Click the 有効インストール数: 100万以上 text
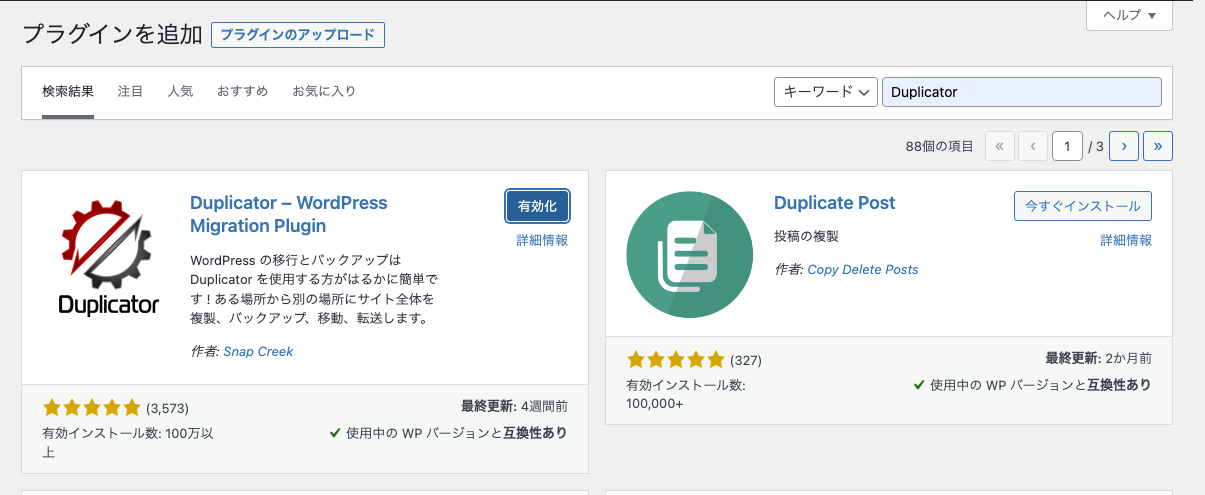The height and width of the screenshot is (495, 1205). pos(128,442)
